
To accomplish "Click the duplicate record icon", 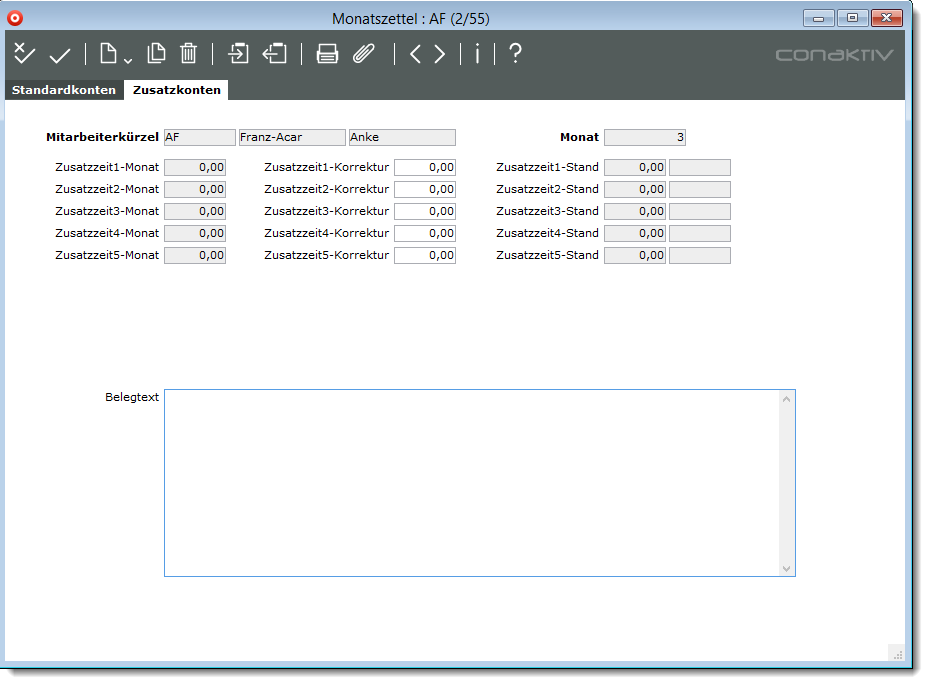I will [x=157, y=54].
